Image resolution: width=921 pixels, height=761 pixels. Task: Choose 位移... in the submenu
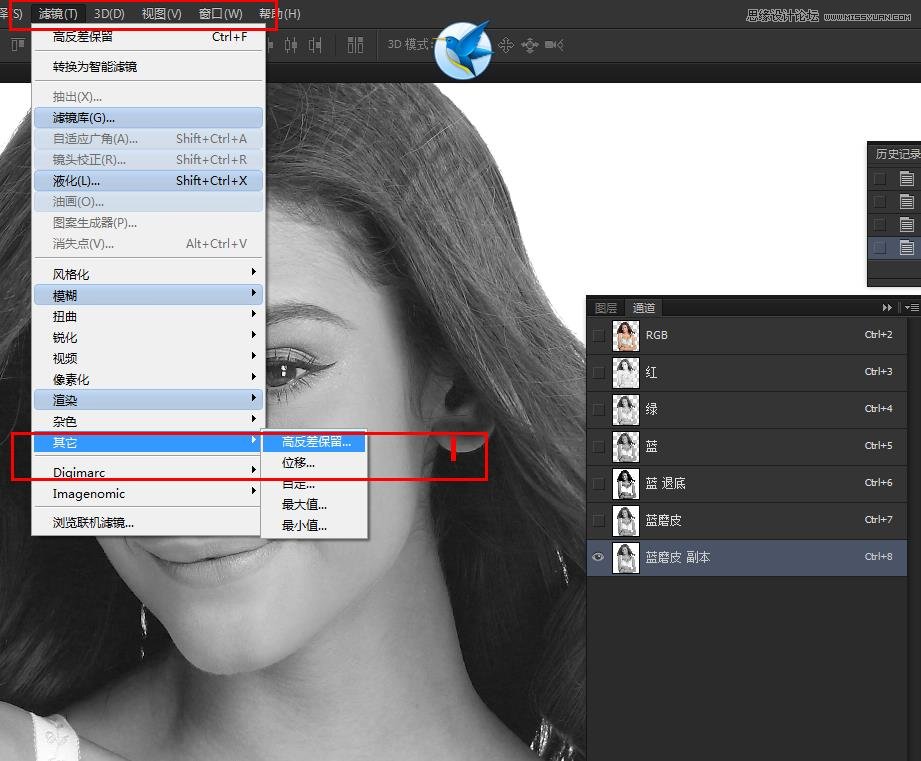[314, 463]
